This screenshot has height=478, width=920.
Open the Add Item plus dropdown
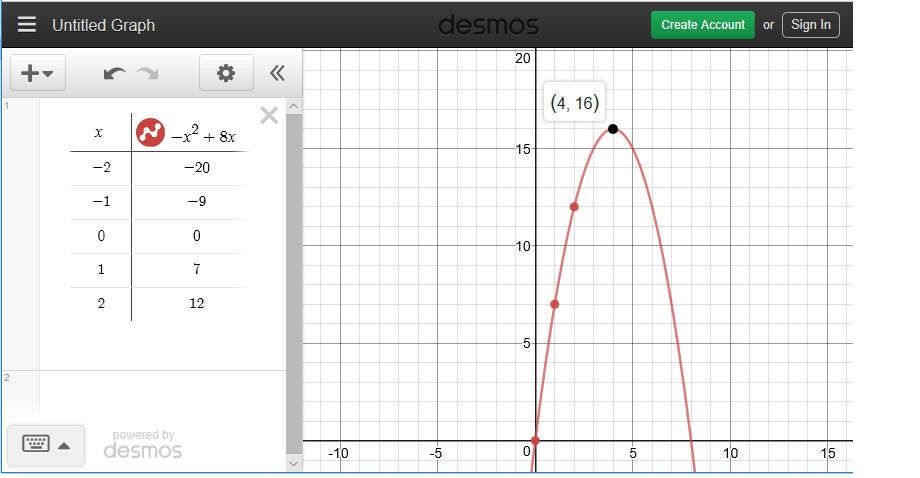click(x=37, y=73)
